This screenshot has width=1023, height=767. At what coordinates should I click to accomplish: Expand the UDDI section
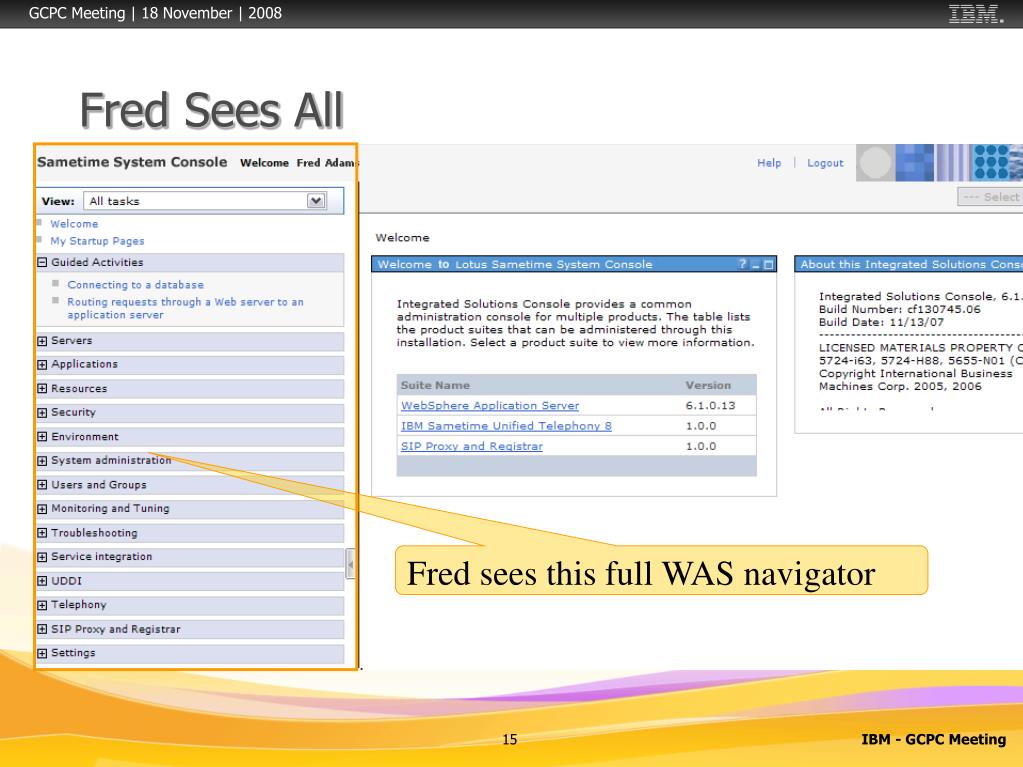click(x=42, y=580)
